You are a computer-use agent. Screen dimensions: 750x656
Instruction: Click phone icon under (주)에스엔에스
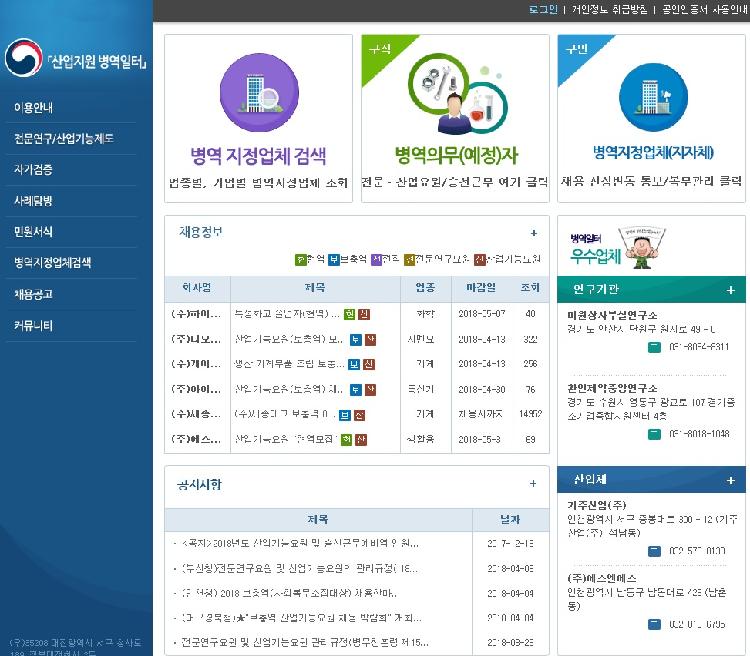653,625
